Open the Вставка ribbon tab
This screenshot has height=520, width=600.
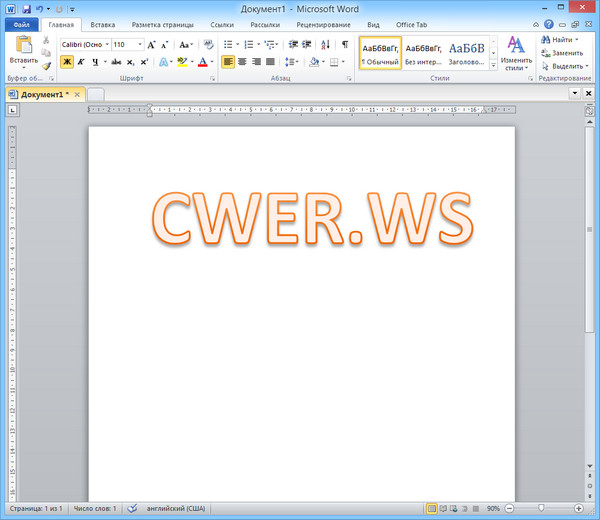[x=102, y=23]
